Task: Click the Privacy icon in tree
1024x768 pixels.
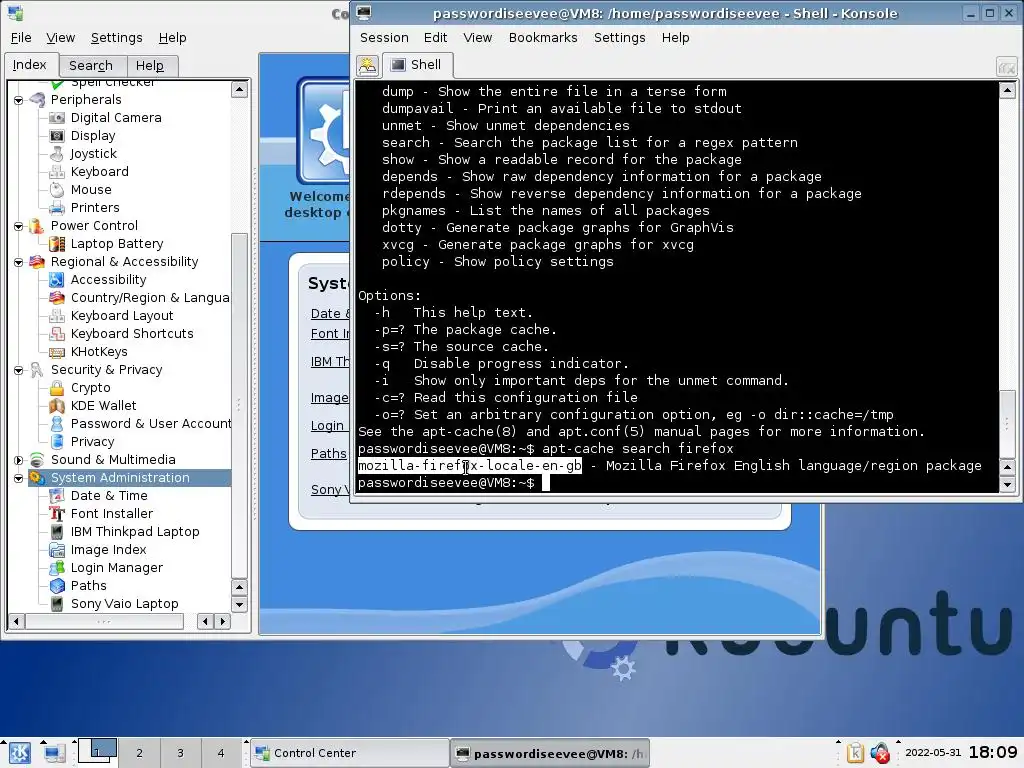Action: point(57,441)
